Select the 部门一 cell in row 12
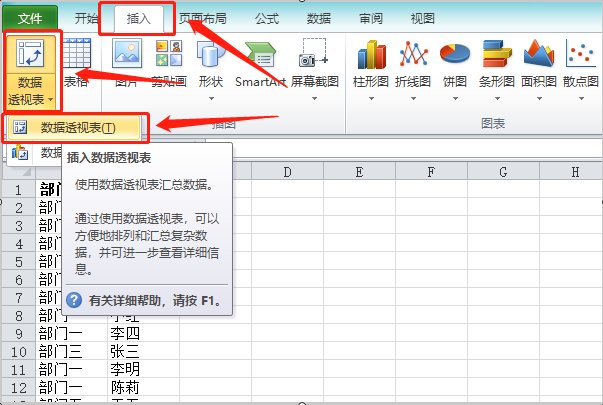Screen dimensions: 603x405 coord(72,387)
